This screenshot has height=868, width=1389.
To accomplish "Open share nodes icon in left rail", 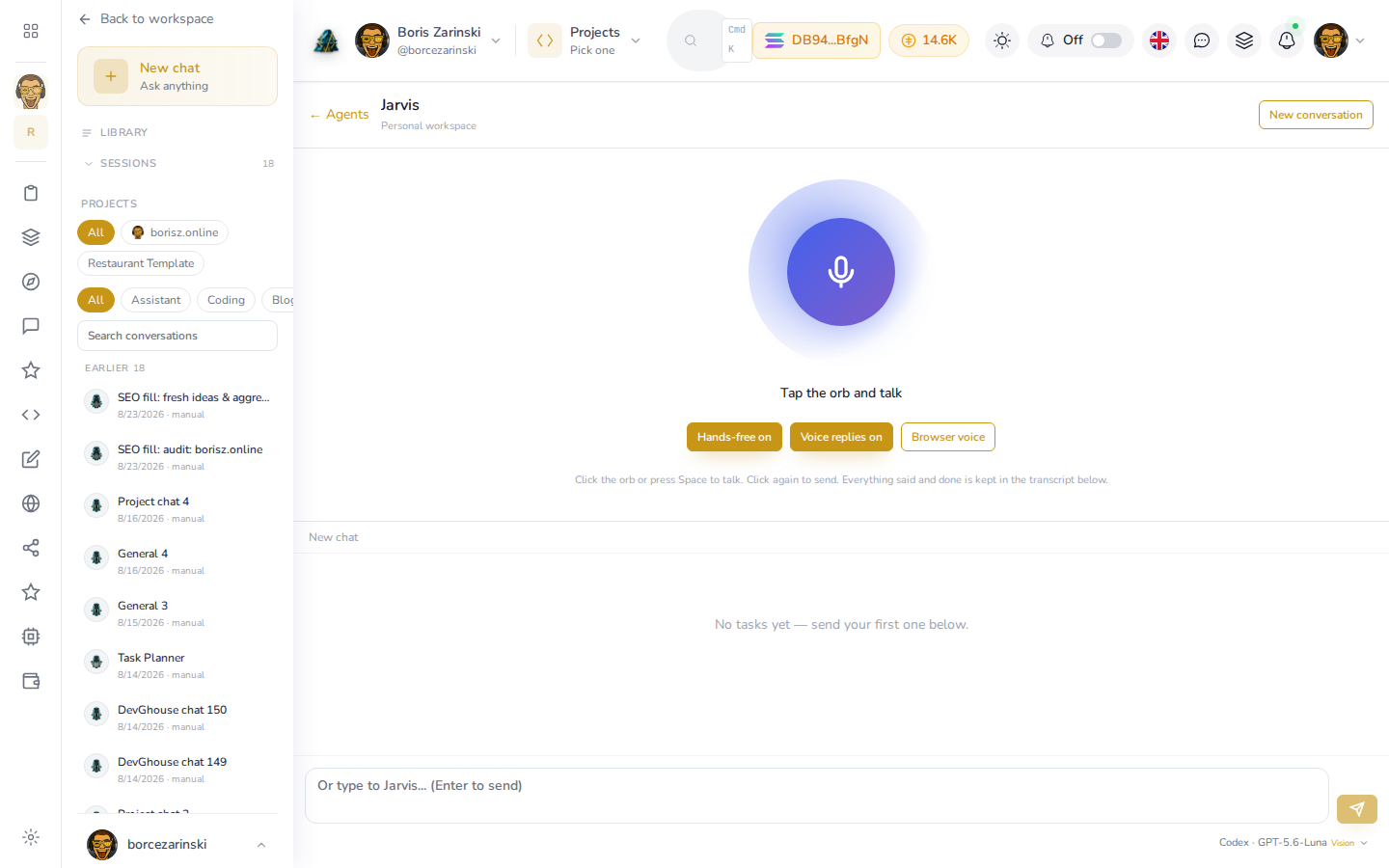I will [31, 548].
